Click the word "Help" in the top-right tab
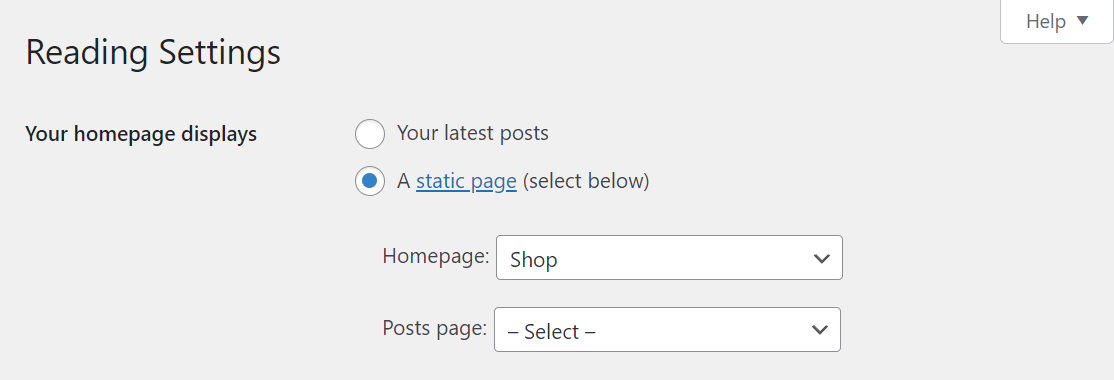 [x=1046, y=22]
